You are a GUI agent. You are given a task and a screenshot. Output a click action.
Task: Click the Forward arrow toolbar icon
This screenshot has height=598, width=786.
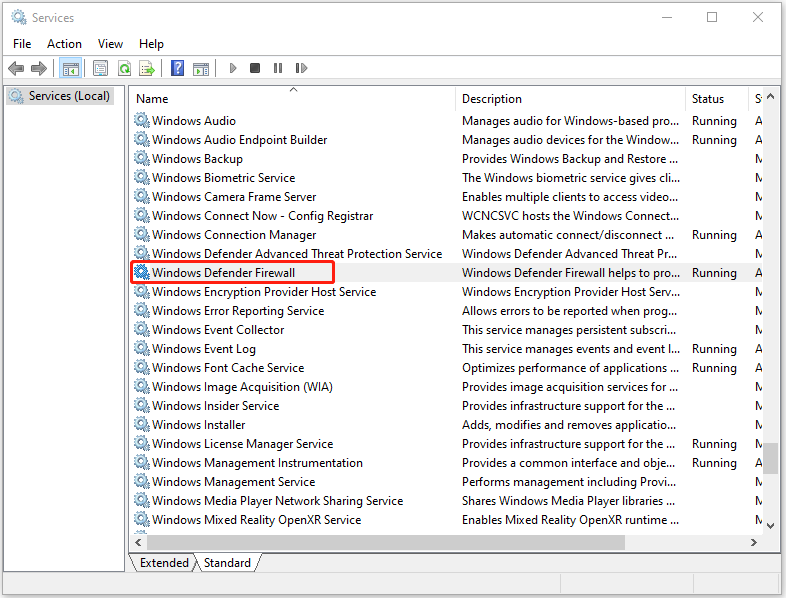(39, 68)
